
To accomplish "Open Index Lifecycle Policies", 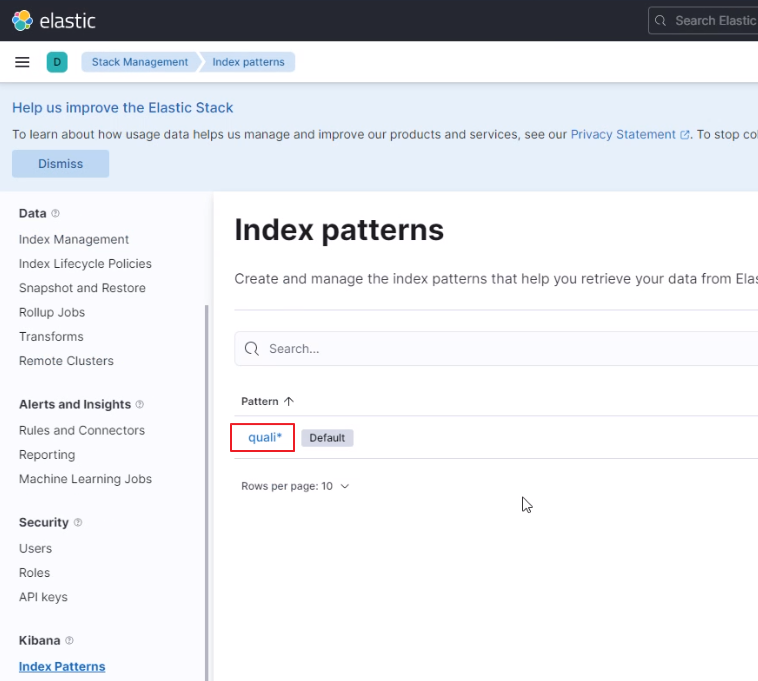I will pyautogui.click(x=85, y=263).
